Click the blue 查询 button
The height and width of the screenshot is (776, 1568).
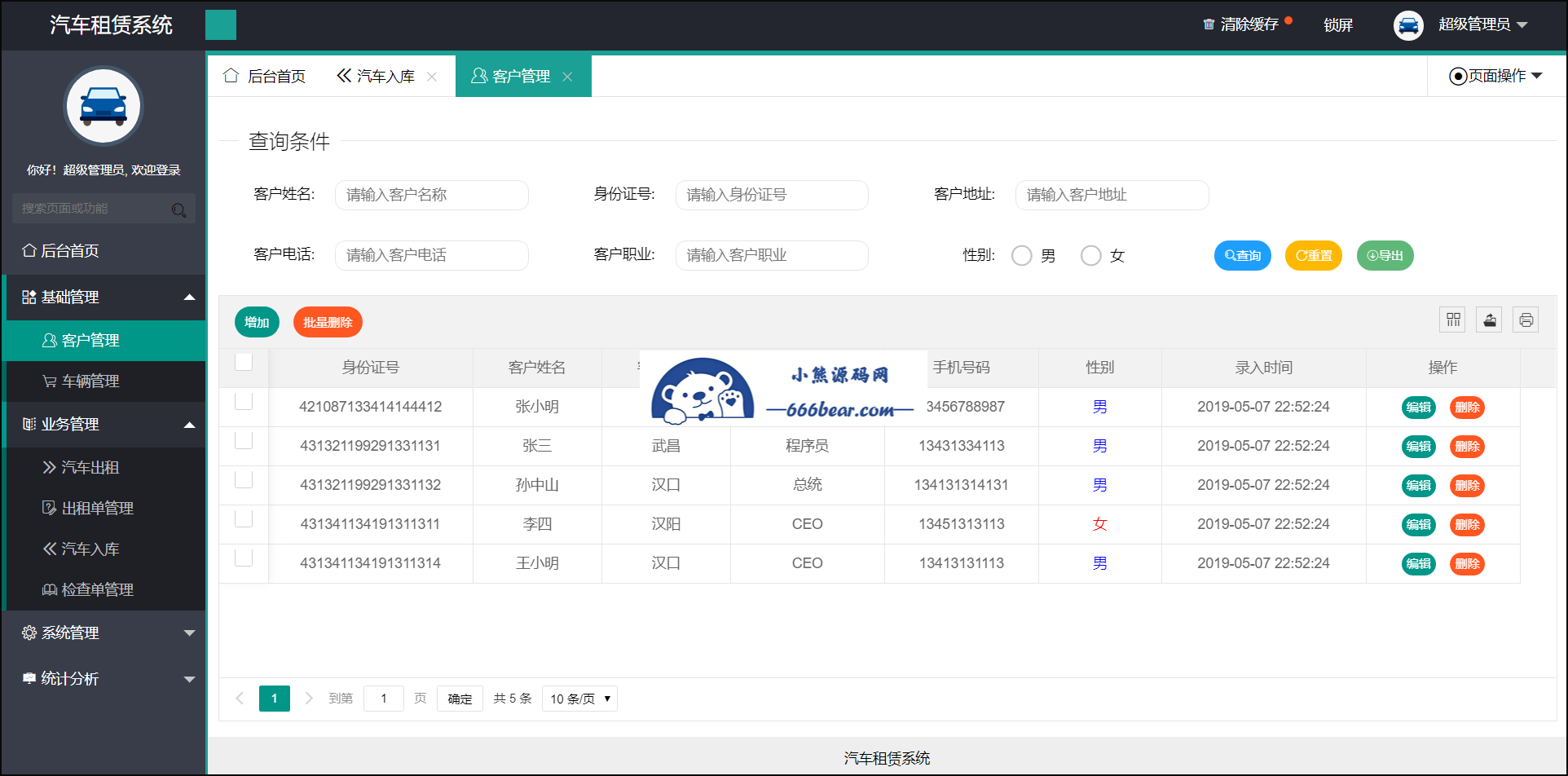pos(1243,256)
